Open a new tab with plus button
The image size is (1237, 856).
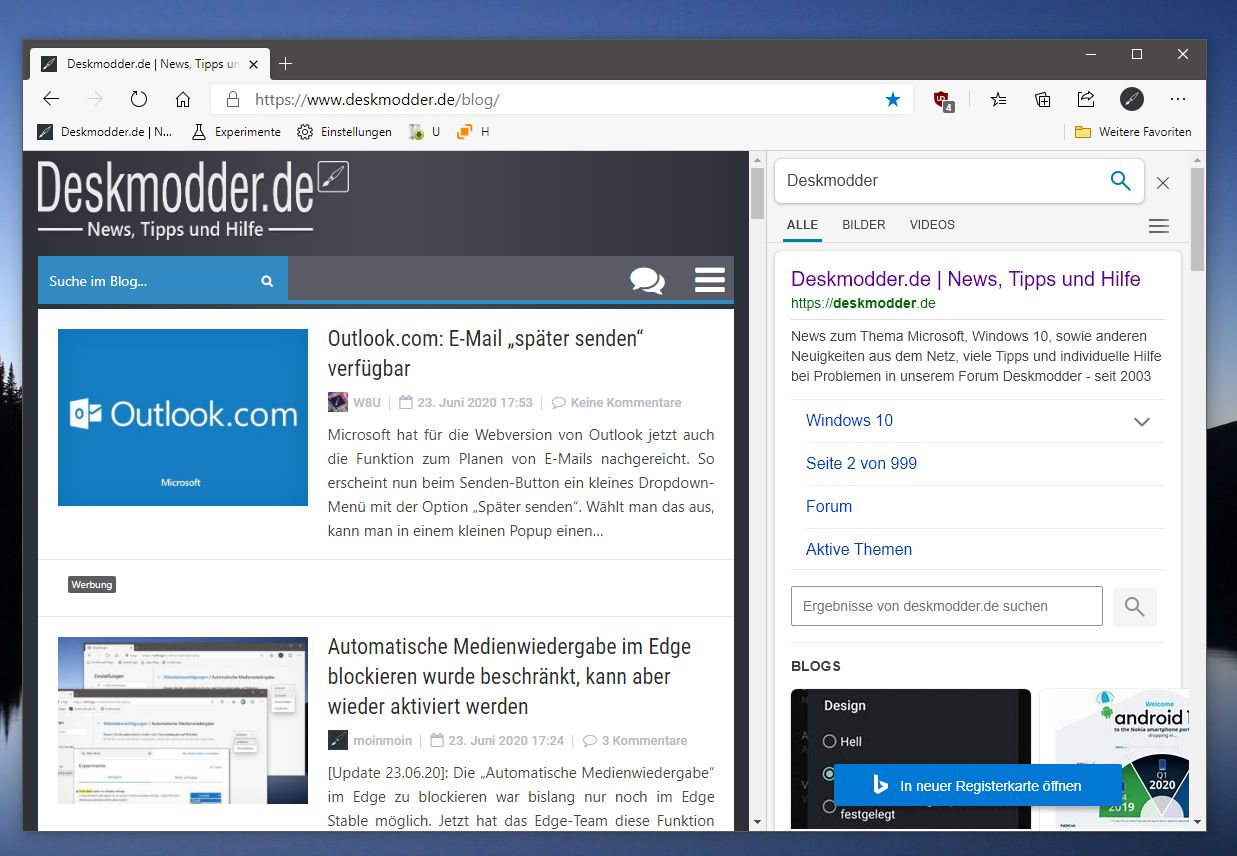pyautogui.click(x=286, y=64)
